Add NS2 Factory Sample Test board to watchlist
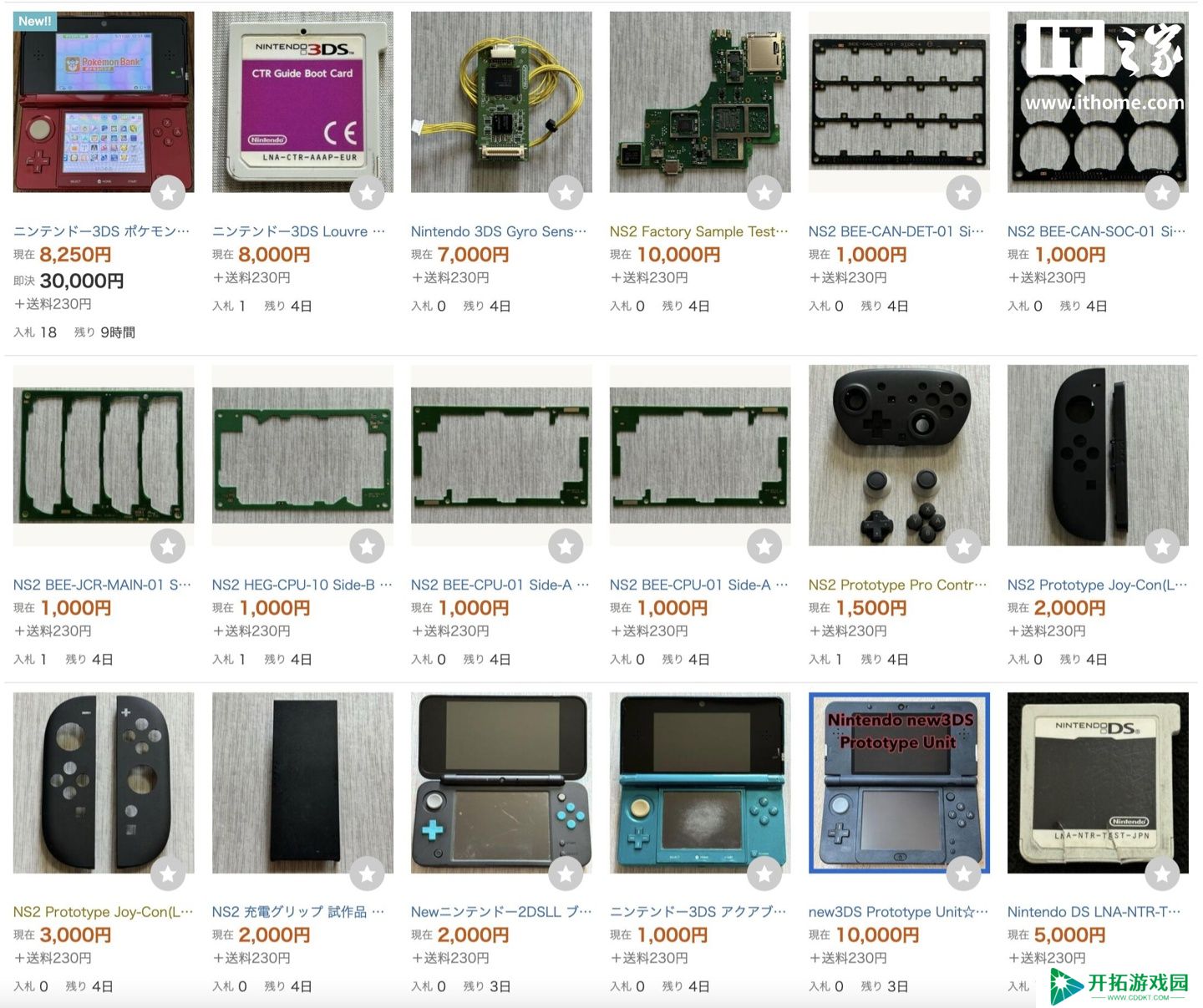This screenshot has height=1008, width=1203. pyautogui.click(x=764, y=193)
